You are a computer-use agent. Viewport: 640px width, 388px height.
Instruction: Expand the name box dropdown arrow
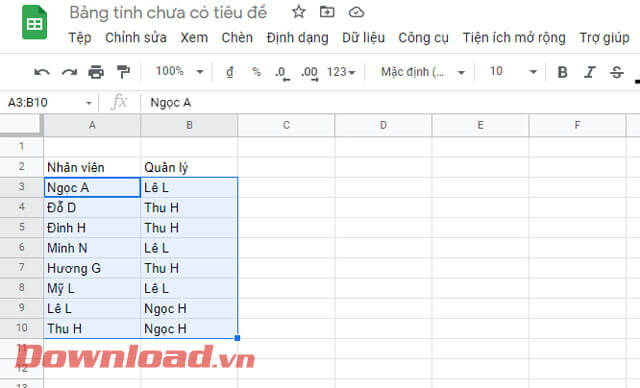click(89, 103)
